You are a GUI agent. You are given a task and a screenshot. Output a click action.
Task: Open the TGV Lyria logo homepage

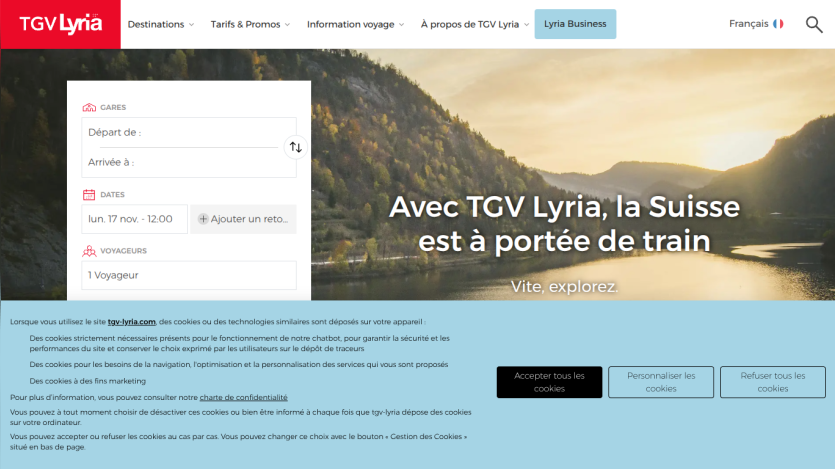point(60,24)
